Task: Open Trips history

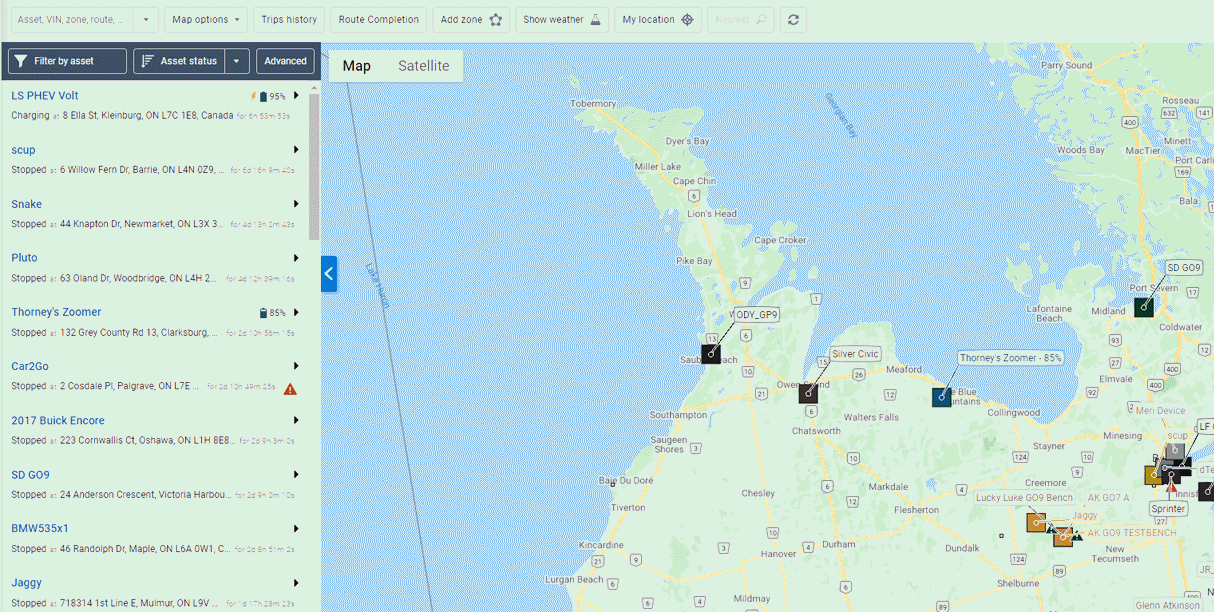Action: (x=289, y=20)
